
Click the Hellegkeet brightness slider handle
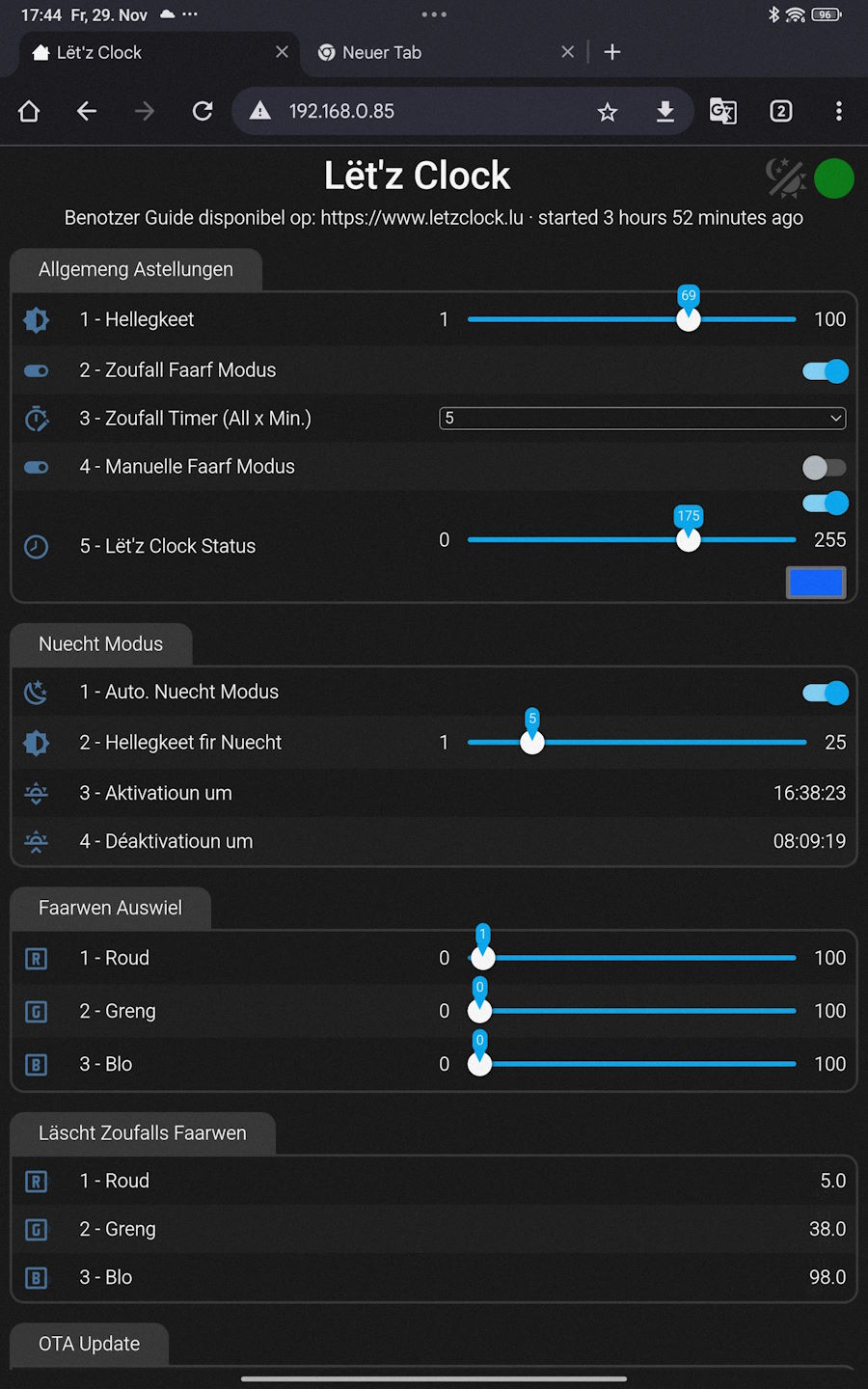[689, 319]
